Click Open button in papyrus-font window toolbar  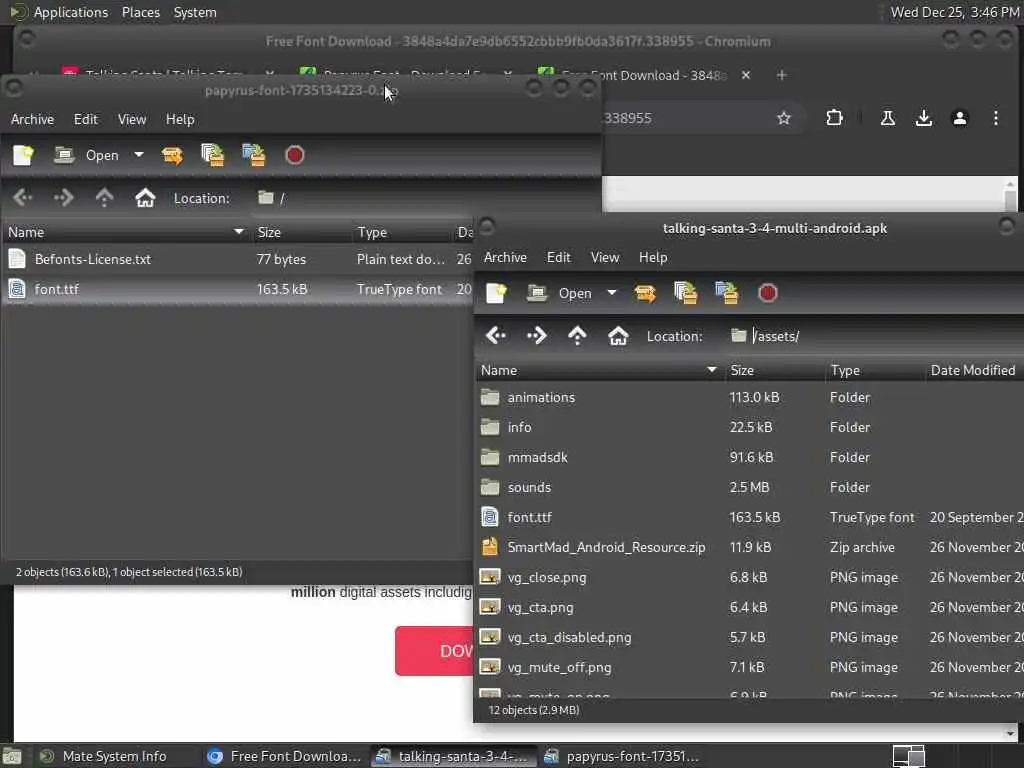point(86,155)
